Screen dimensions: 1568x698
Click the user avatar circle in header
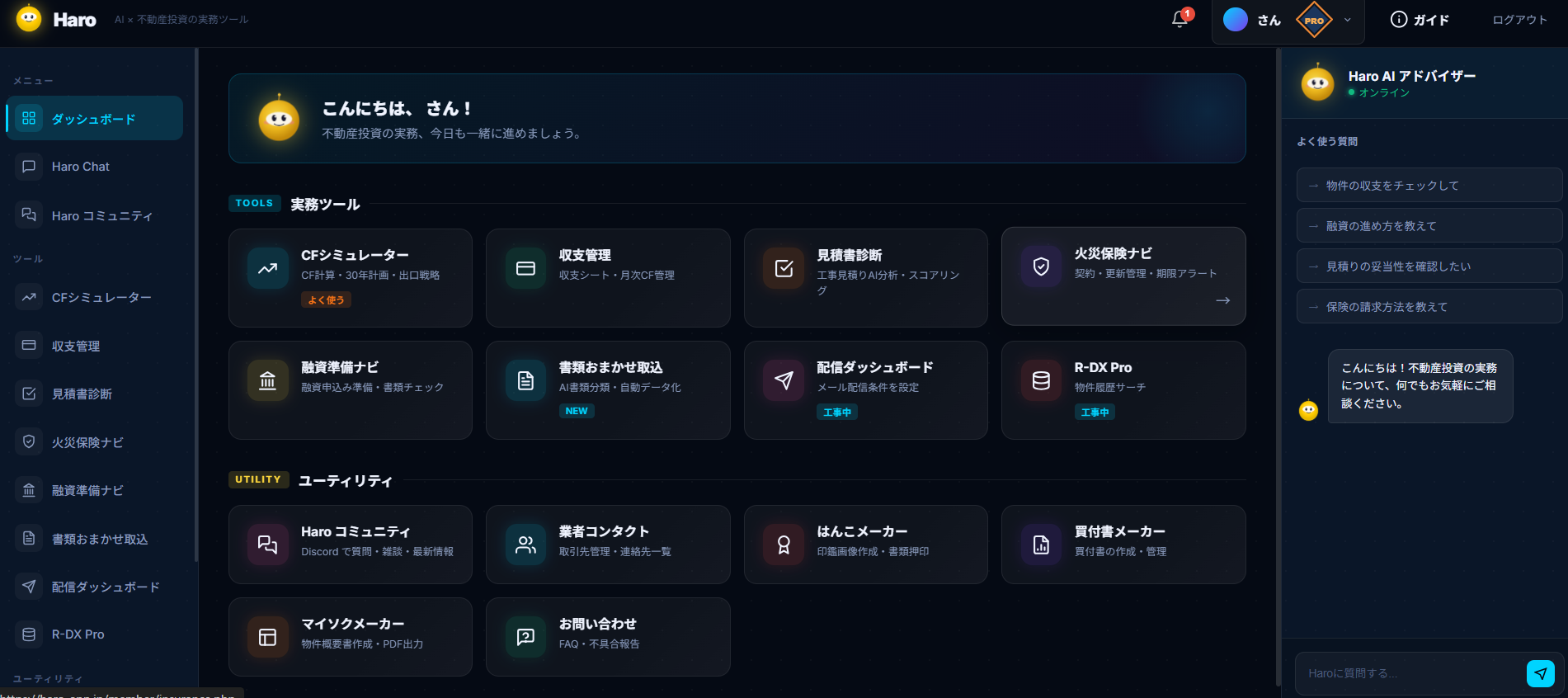click(x=1235, y=19)
